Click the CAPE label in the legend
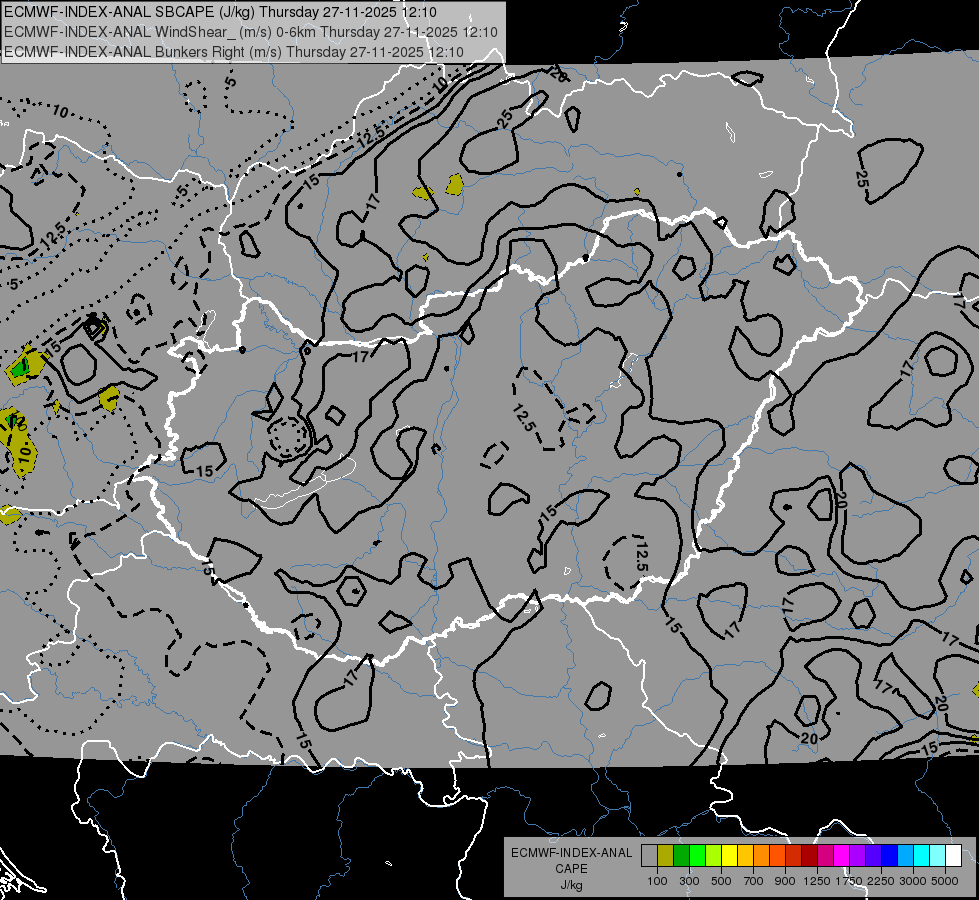 pos(571,869)
